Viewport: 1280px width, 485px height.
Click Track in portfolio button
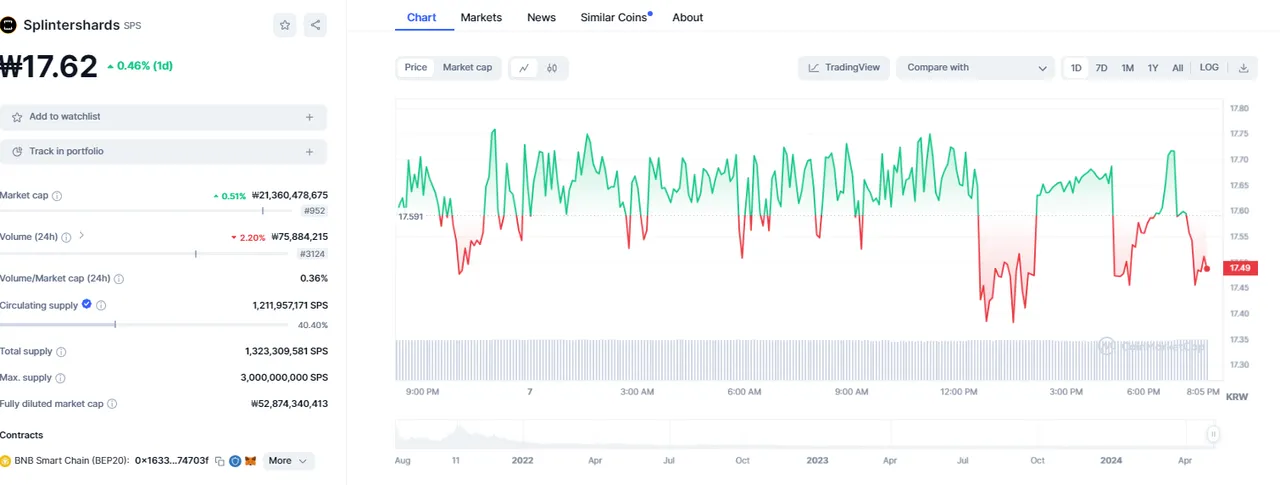coord(163,152)
